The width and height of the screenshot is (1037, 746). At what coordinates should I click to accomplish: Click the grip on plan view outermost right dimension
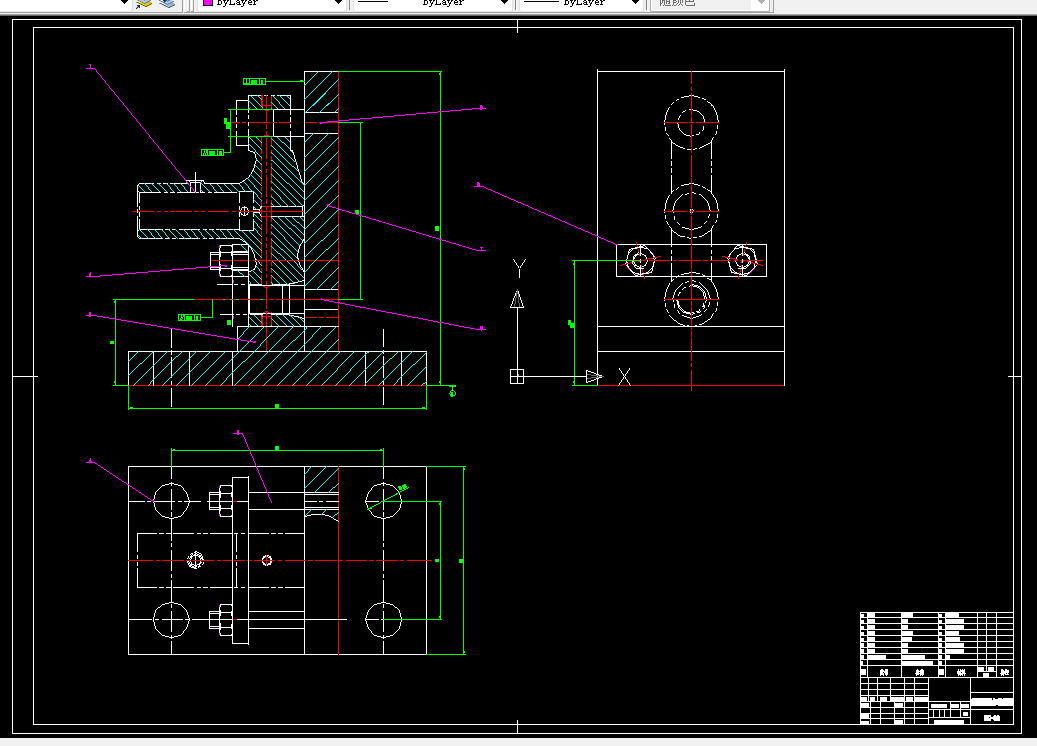461,561
